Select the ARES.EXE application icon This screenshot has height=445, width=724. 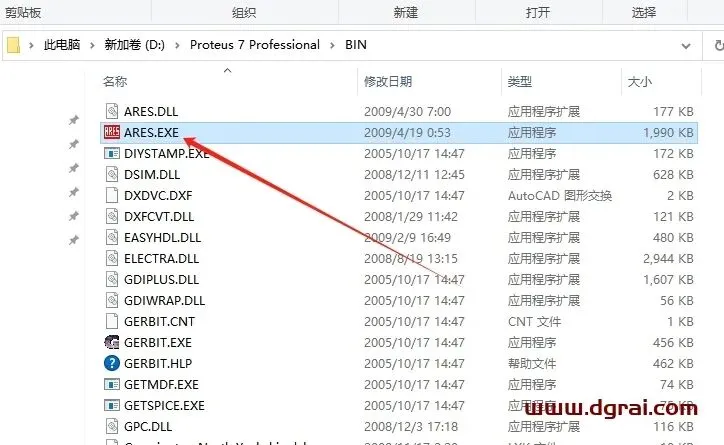click(112, 132)
